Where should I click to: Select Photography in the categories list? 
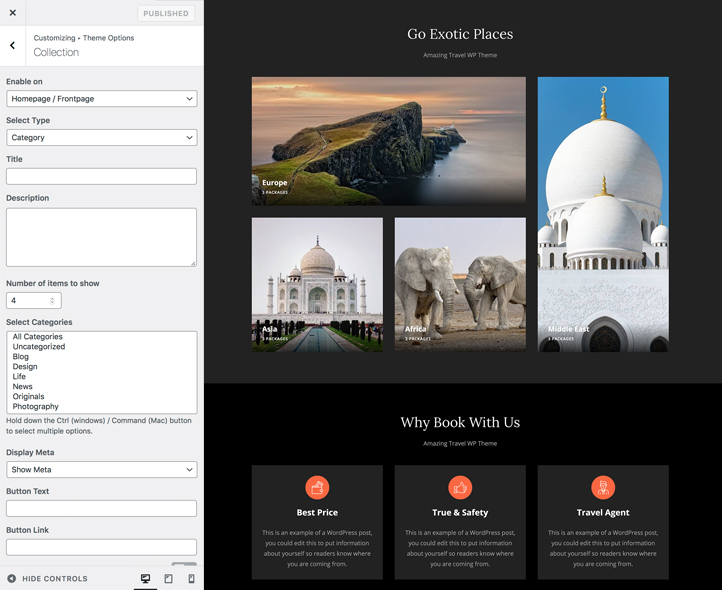point(36,407)
